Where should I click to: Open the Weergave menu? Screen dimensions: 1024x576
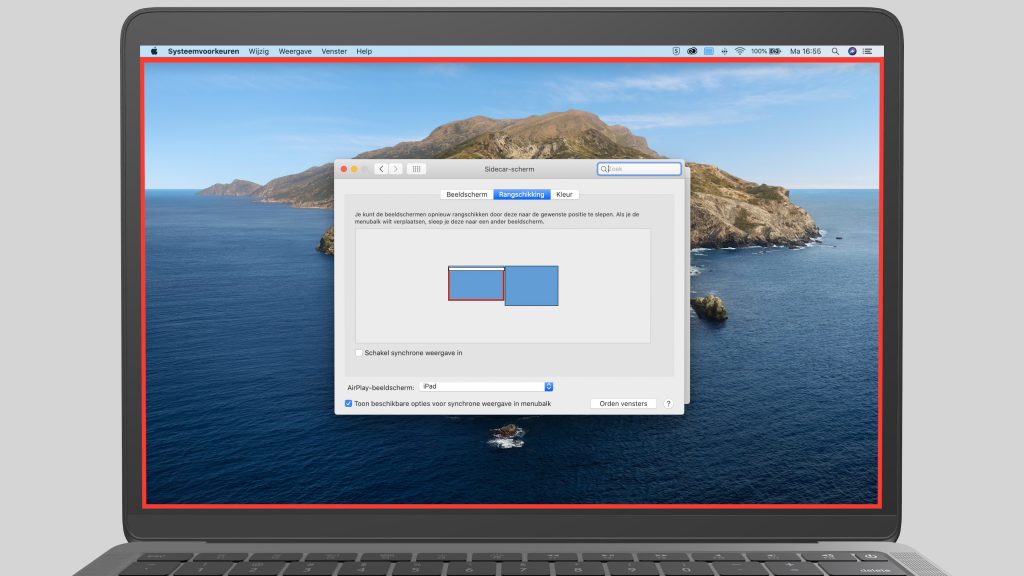(295, 51)
